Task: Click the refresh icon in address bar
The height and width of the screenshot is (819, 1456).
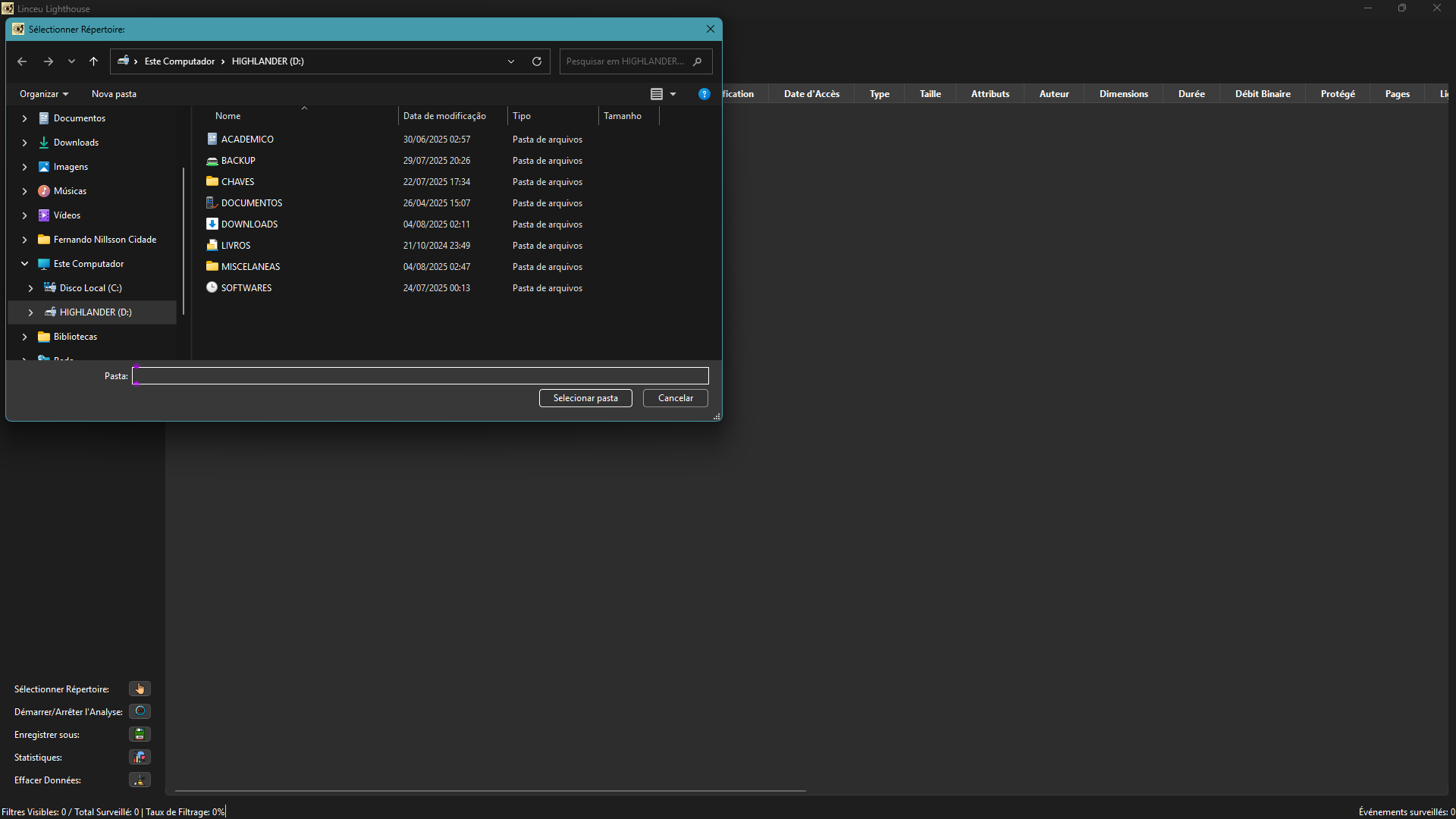Action: click(x=537, y=61)
